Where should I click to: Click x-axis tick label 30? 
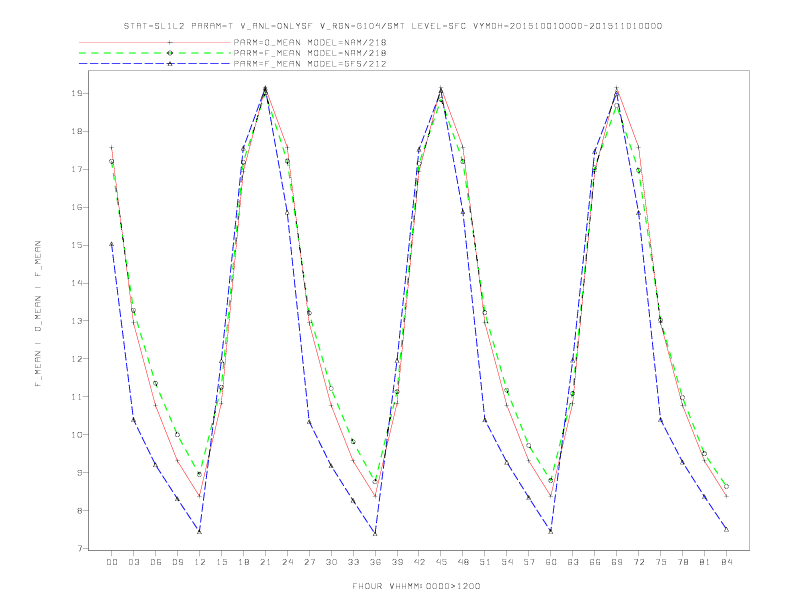click(x=331, y=562)
